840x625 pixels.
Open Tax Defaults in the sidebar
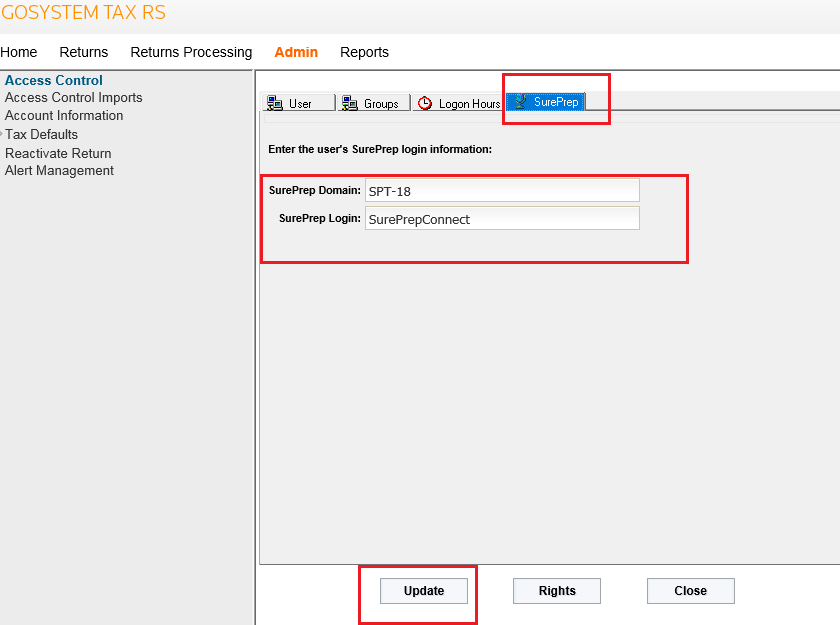(42, 134)
